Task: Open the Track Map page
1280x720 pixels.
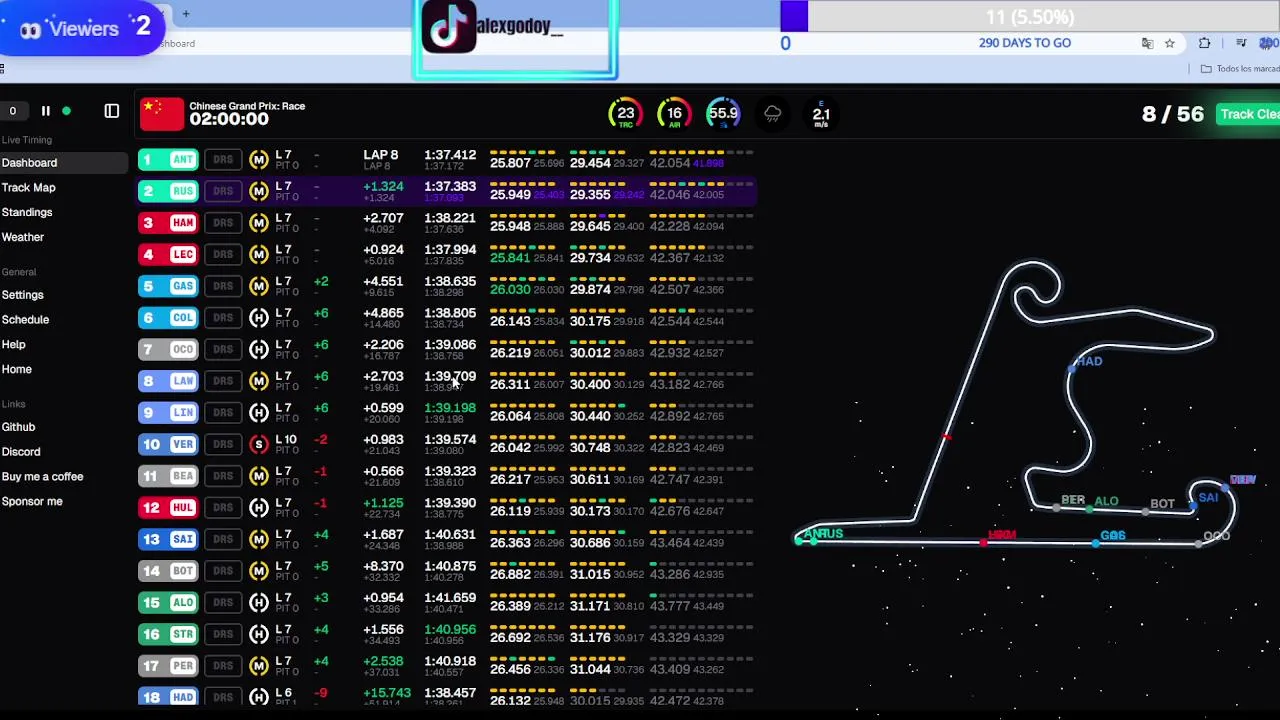Action: (28, 188)
